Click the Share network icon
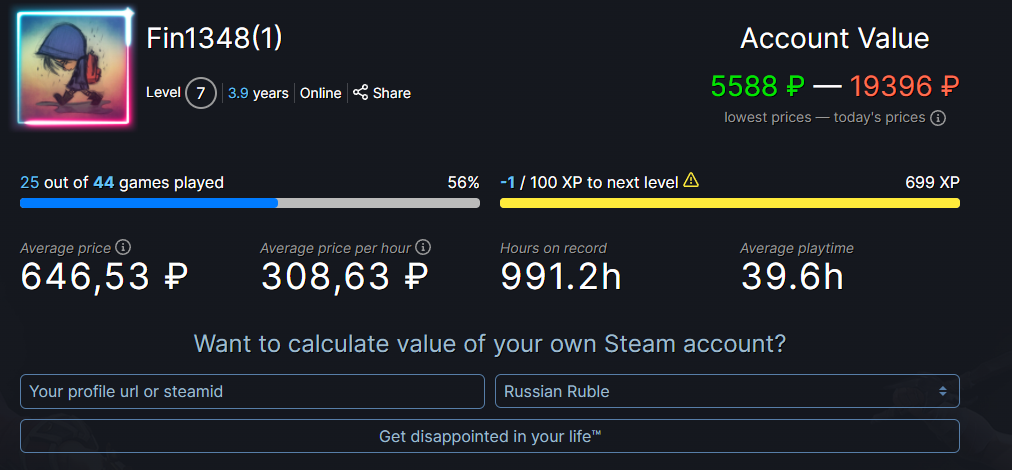Image resolution: width=1012 pixels, height=470 pixels. 360,93
